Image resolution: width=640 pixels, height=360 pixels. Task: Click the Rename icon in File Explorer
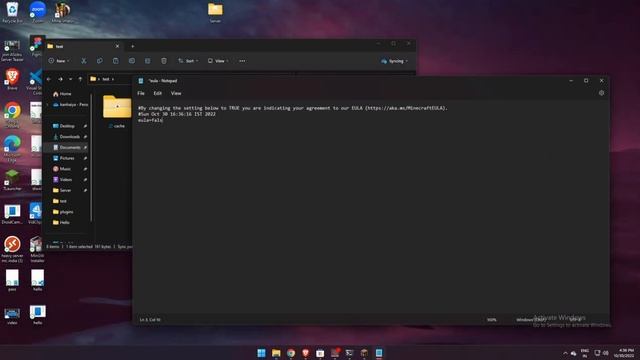point(132,61)
